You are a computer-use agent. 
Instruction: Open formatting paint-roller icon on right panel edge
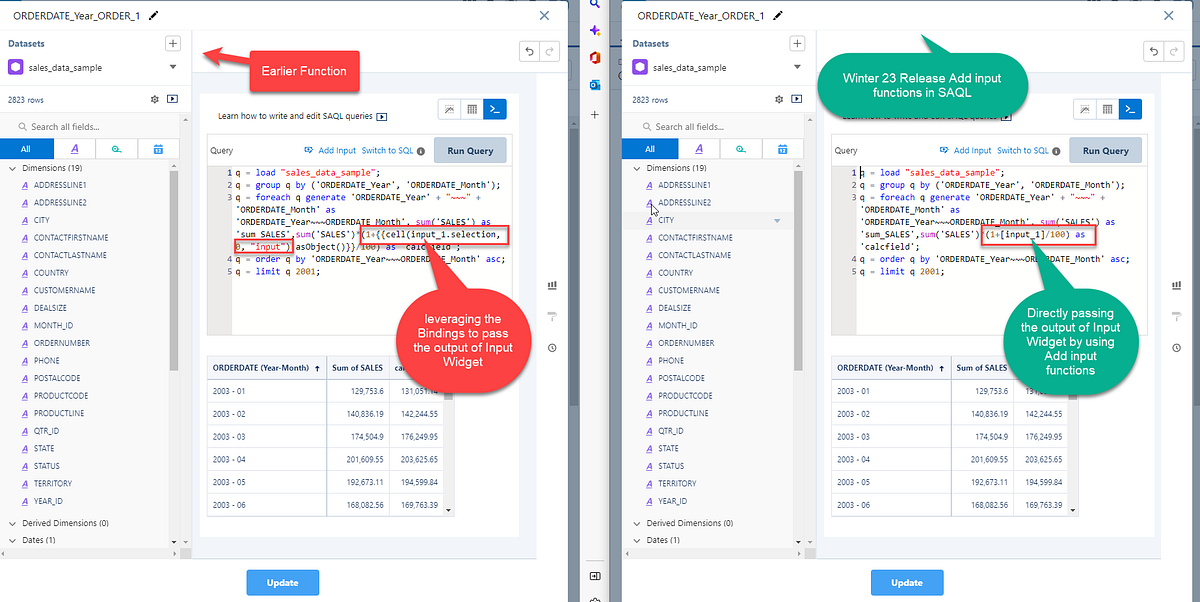1176,316
